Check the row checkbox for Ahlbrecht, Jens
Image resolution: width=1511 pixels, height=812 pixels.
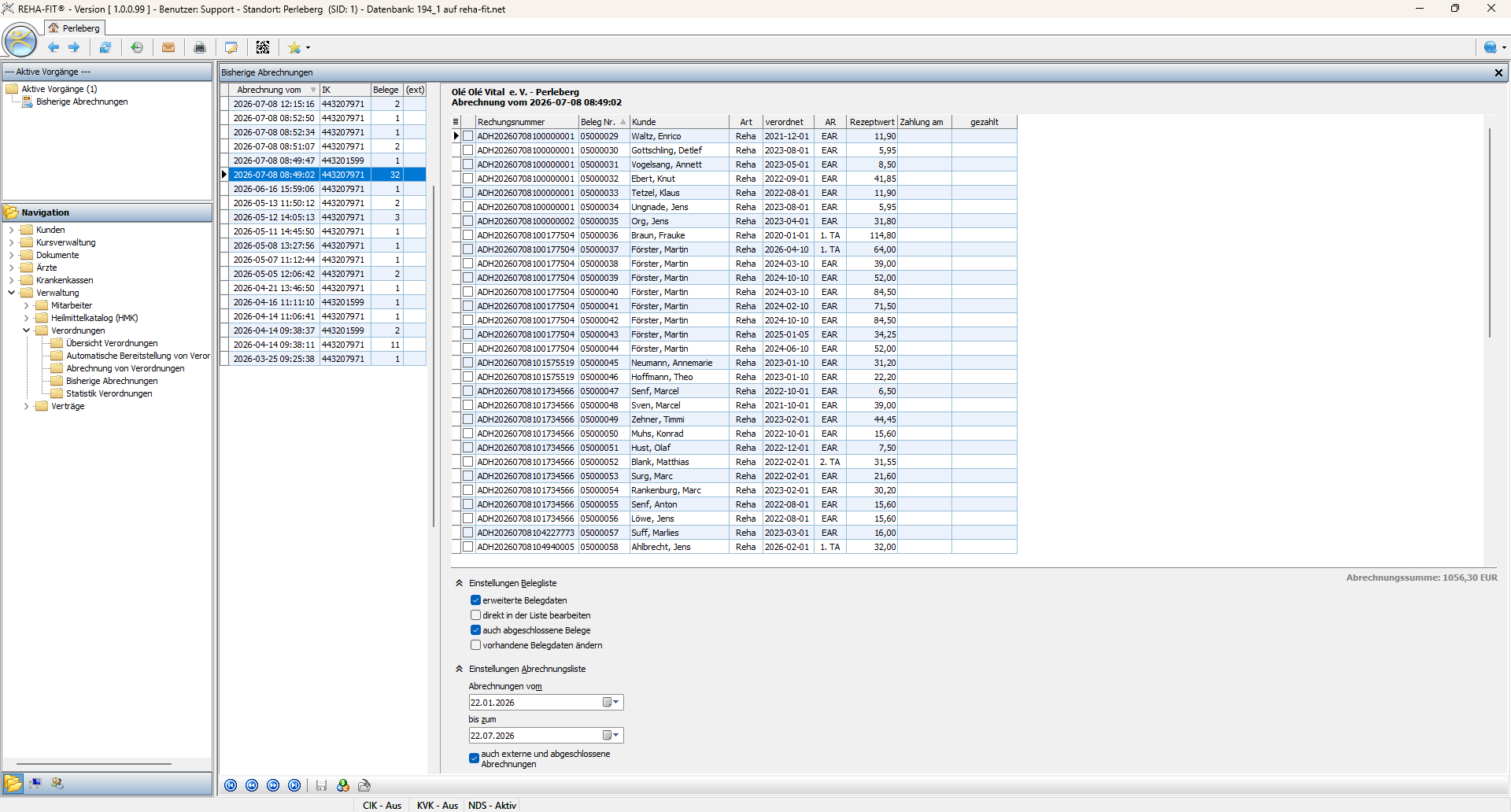(468, 547)
